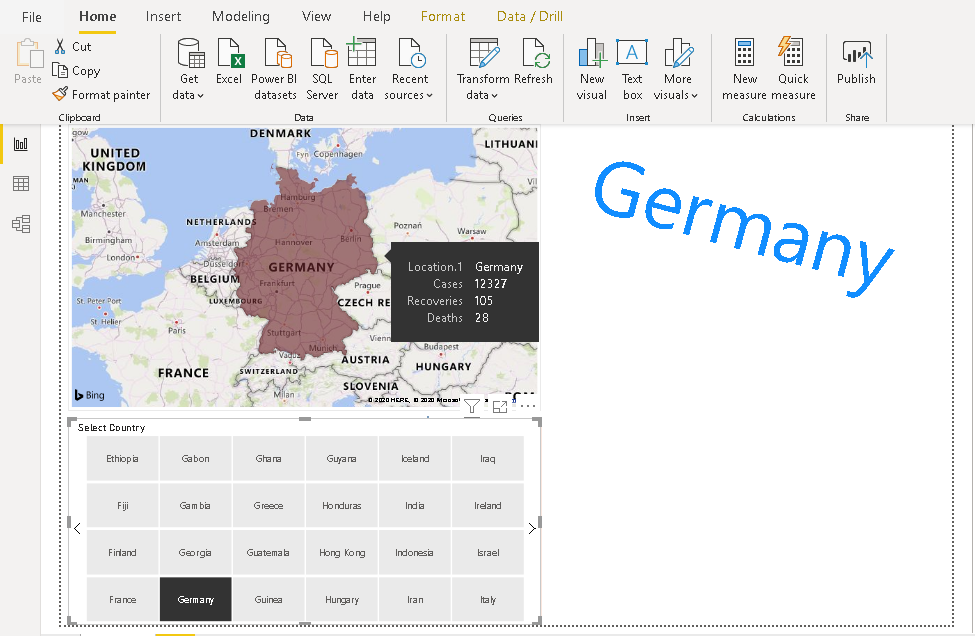The image size is (975, 636).
Task: Open slicer filter funnel icon
Action: point(472,407)
